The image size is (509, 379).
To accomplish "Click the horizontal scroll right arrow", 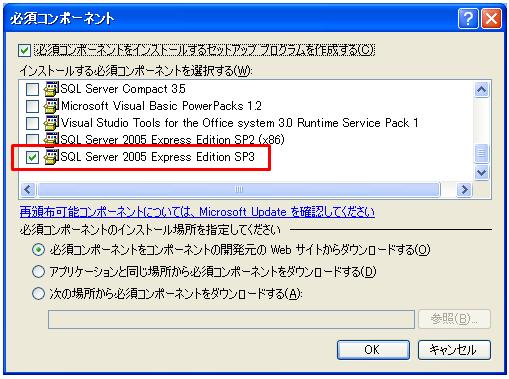I will click(x=464, y=189).
